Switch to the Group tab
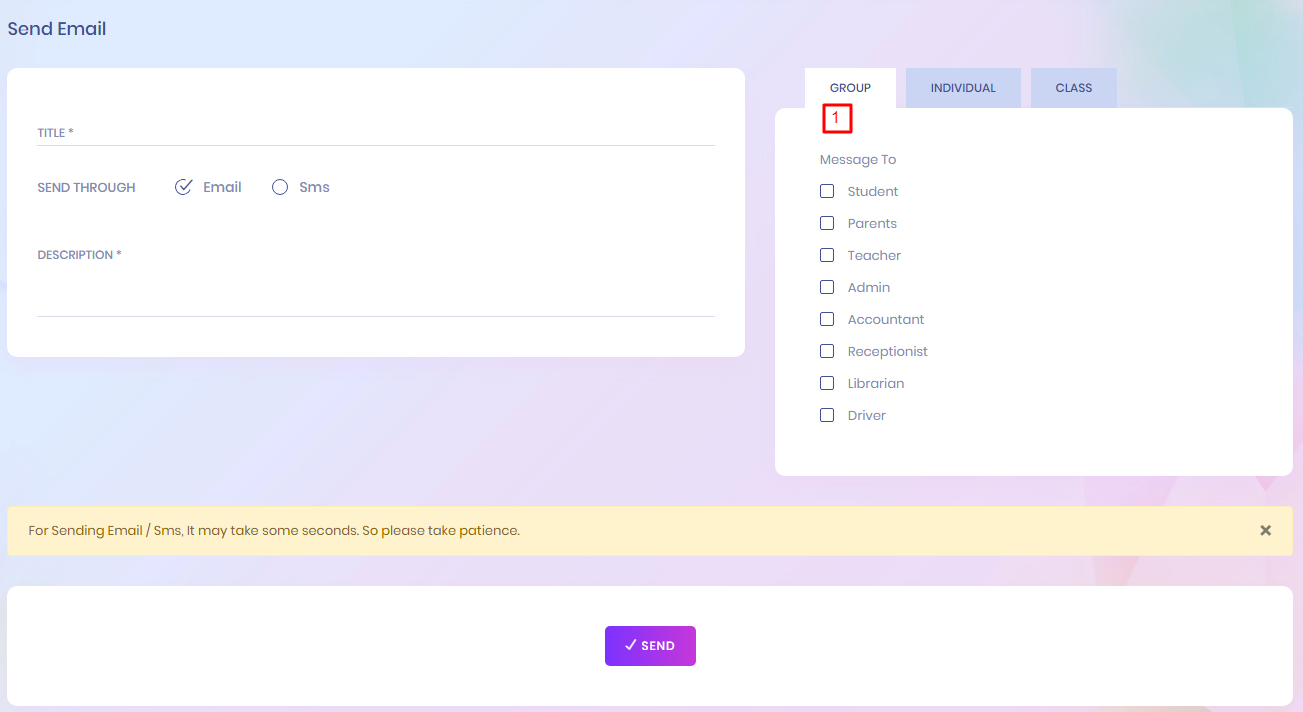Image resolution: width=1303 pixels, height=712 pixels. click(850, 88)
